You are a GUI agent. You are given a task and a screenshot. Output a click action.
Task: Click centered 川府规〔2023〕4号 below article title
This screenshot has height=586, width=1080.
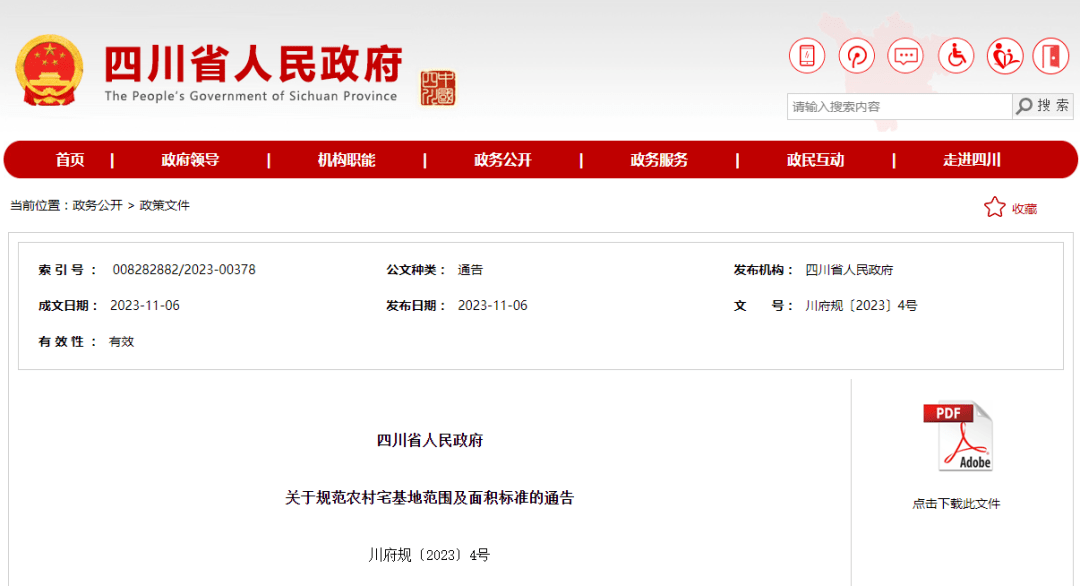tap(429, 555)
